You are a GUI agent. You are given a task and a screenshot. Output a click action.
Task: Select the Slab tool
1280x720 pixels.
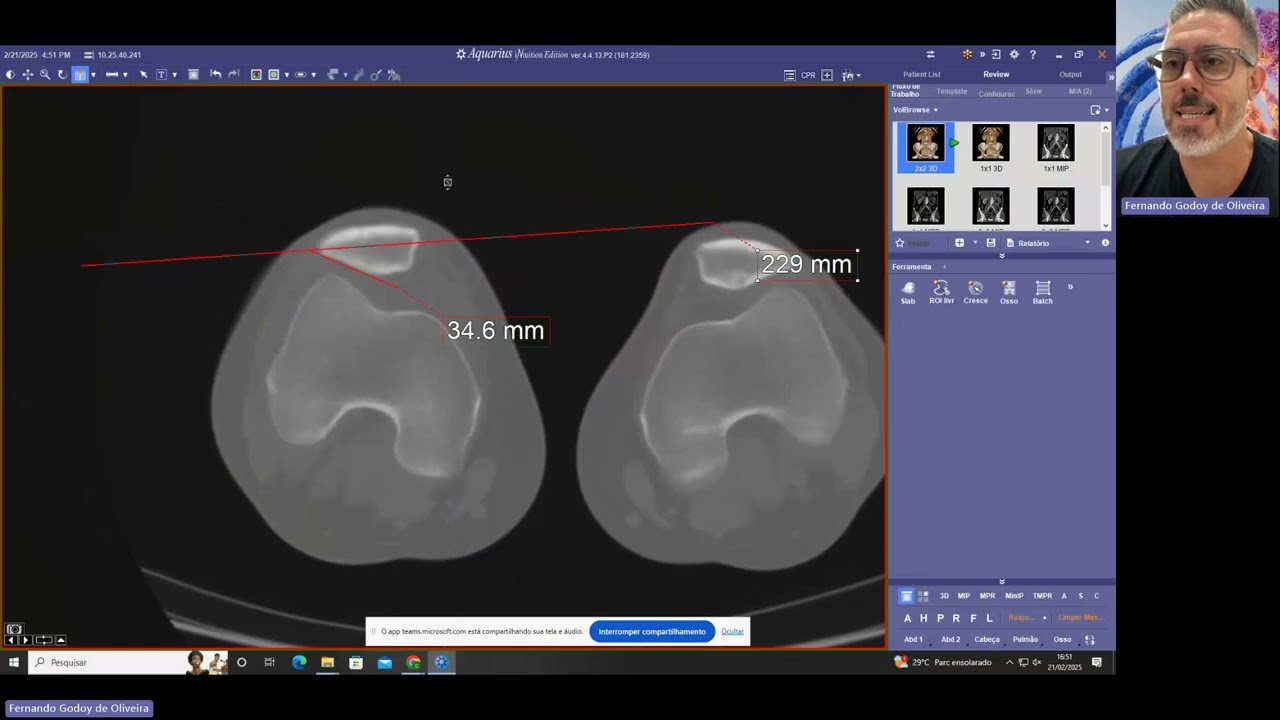click(x=908, y=293)
